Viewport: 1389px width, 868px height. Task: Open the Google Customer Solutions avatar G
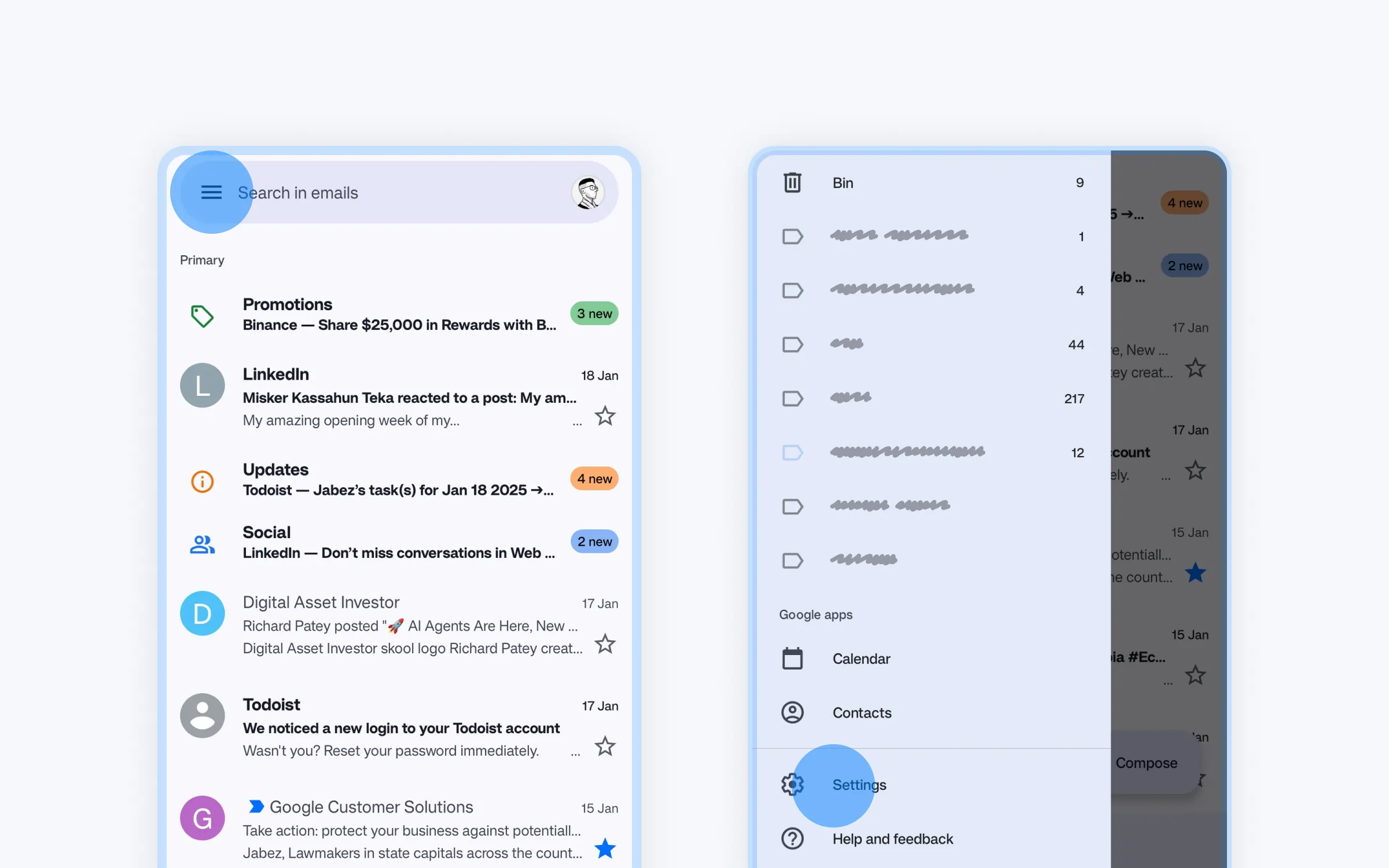click(202, 818)
